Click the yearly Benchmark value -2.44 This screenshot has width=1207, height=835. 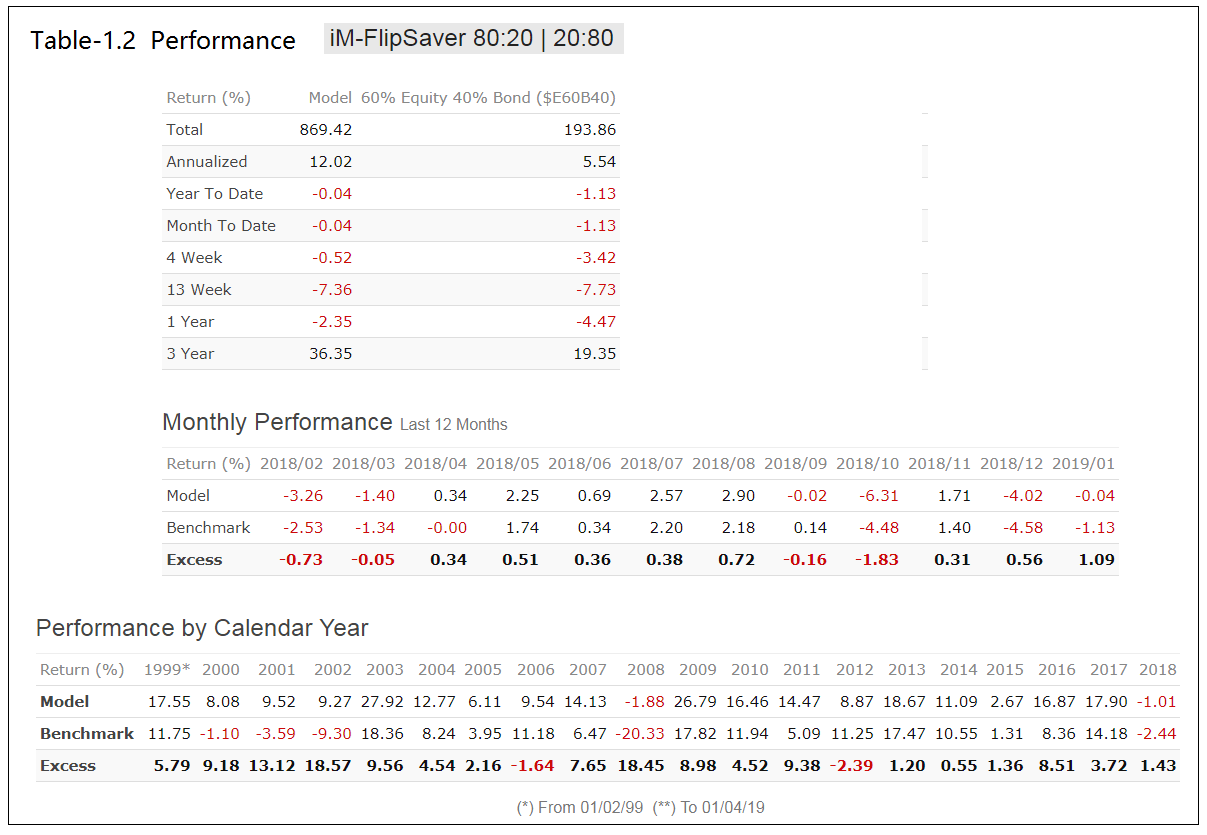pyautogui.click(x=1158, y=734)
